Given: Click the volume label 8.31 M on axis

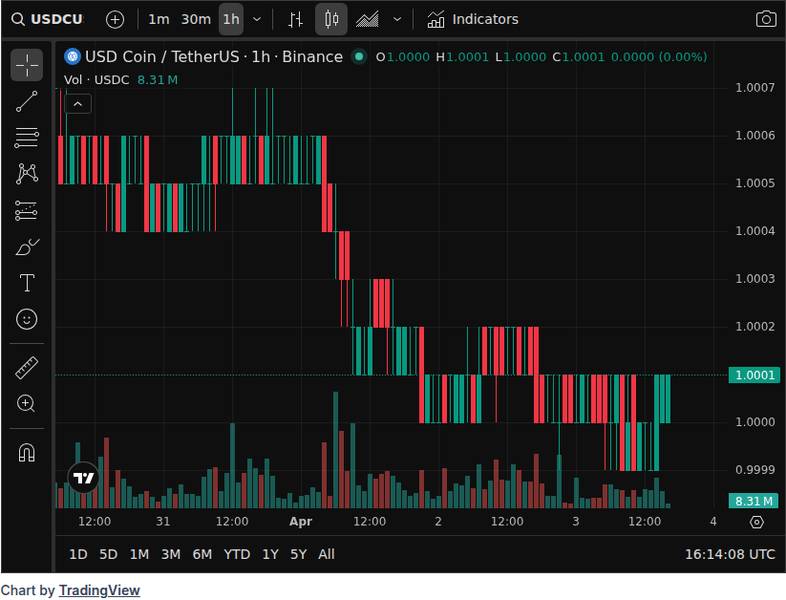Looking at the screenshot, I should coord(754,501).
